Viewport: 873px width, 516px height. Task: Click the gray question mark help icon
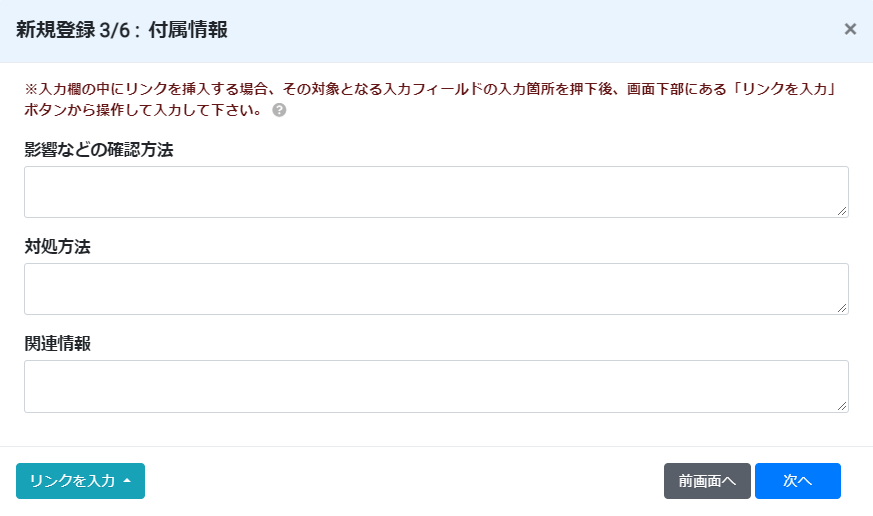(279, 110)
